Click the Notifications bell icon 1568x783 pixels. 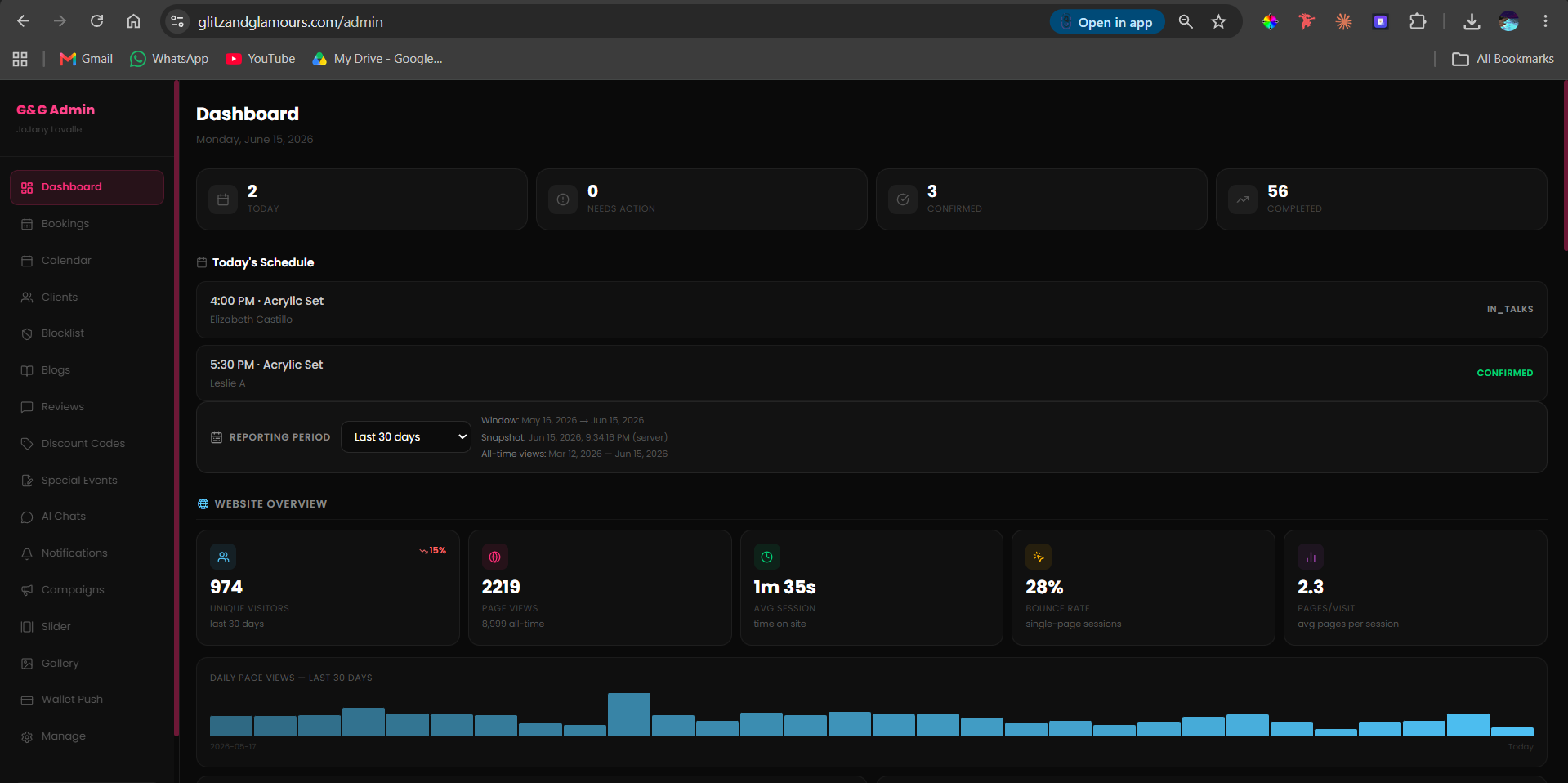pyautogui.click(x=27, y=553)
